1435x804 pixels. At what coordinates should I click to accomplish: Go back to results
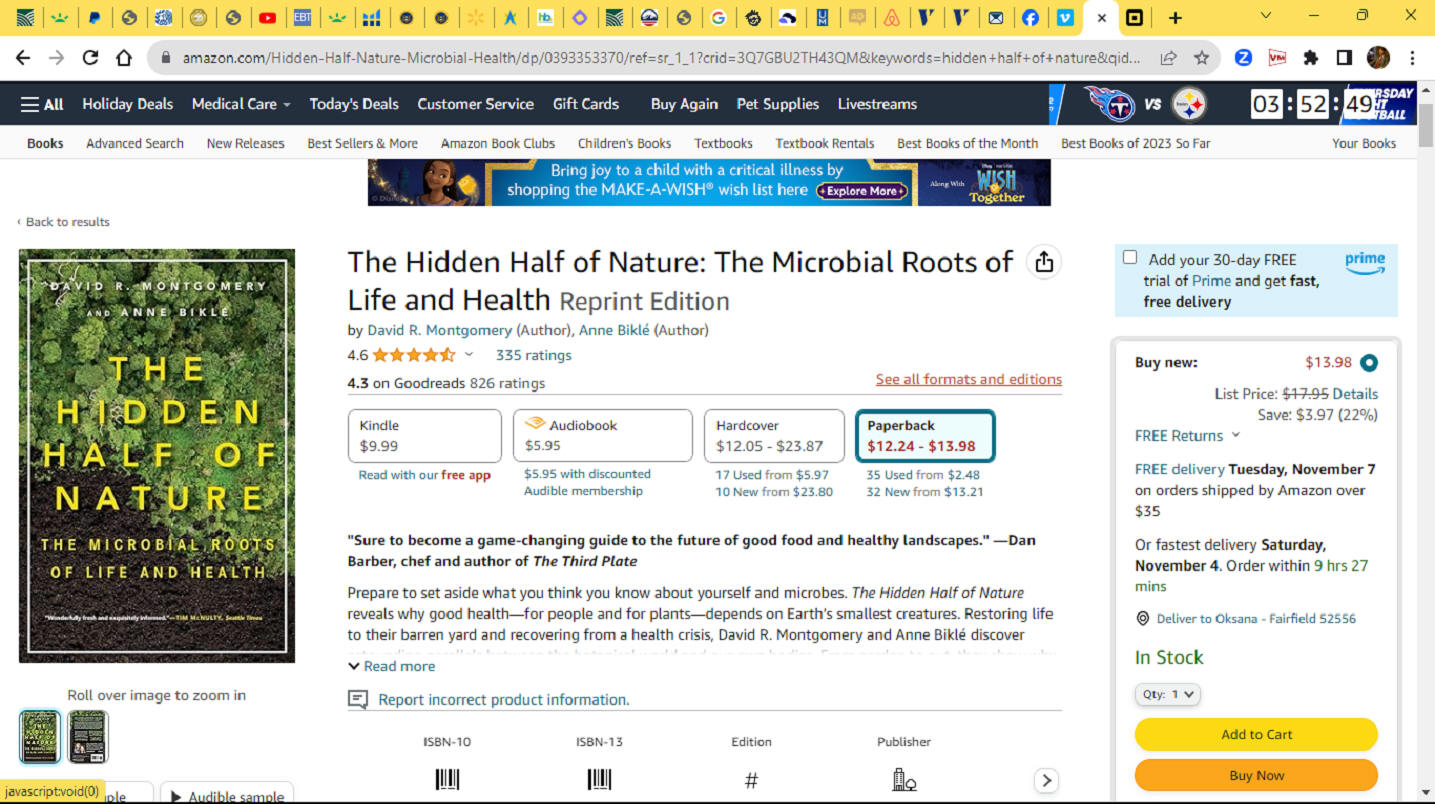click(x=63, y=222)
